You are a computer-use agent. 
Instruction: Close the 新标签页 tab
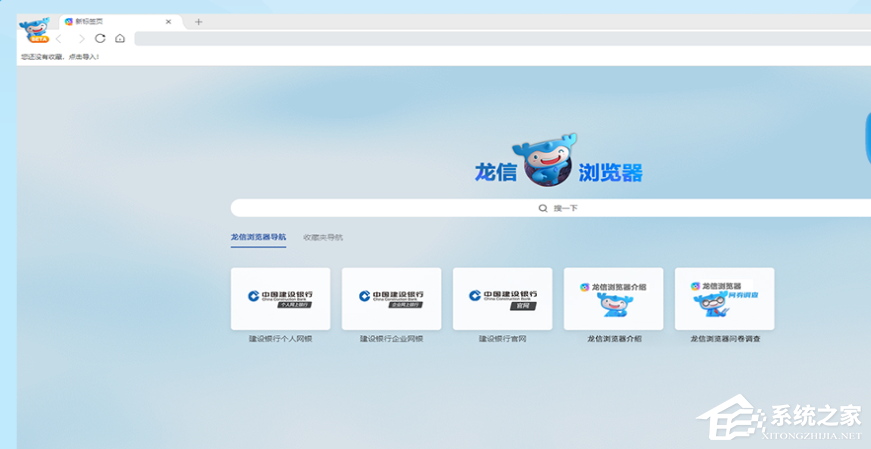click(168, 22)
